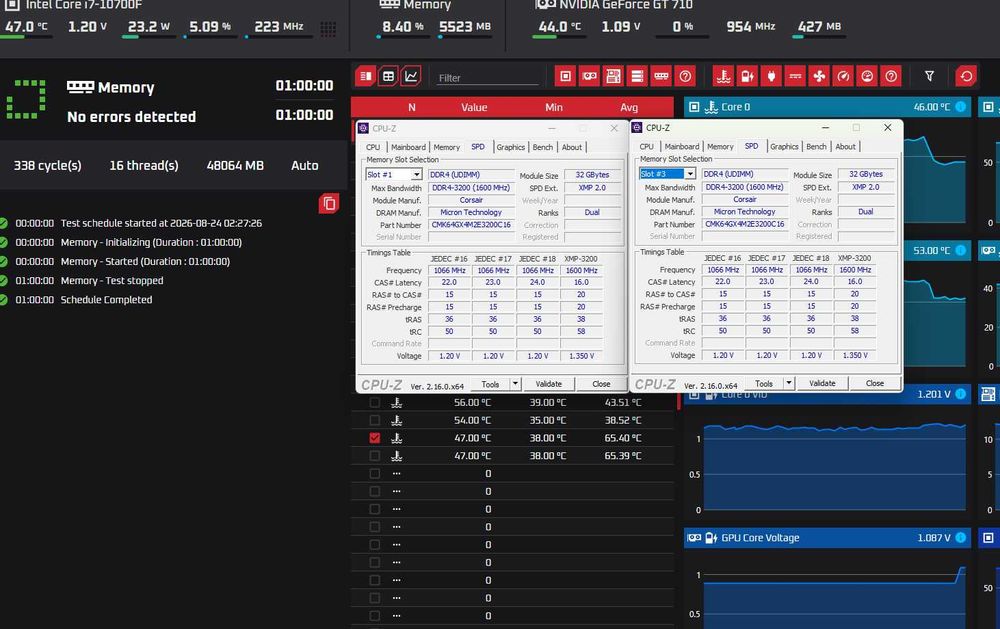Image resolution: width=1000 pixels, height=629 pixels.
Task: Select the 'Memory - Test stopped' log entry
Action: 112,281
